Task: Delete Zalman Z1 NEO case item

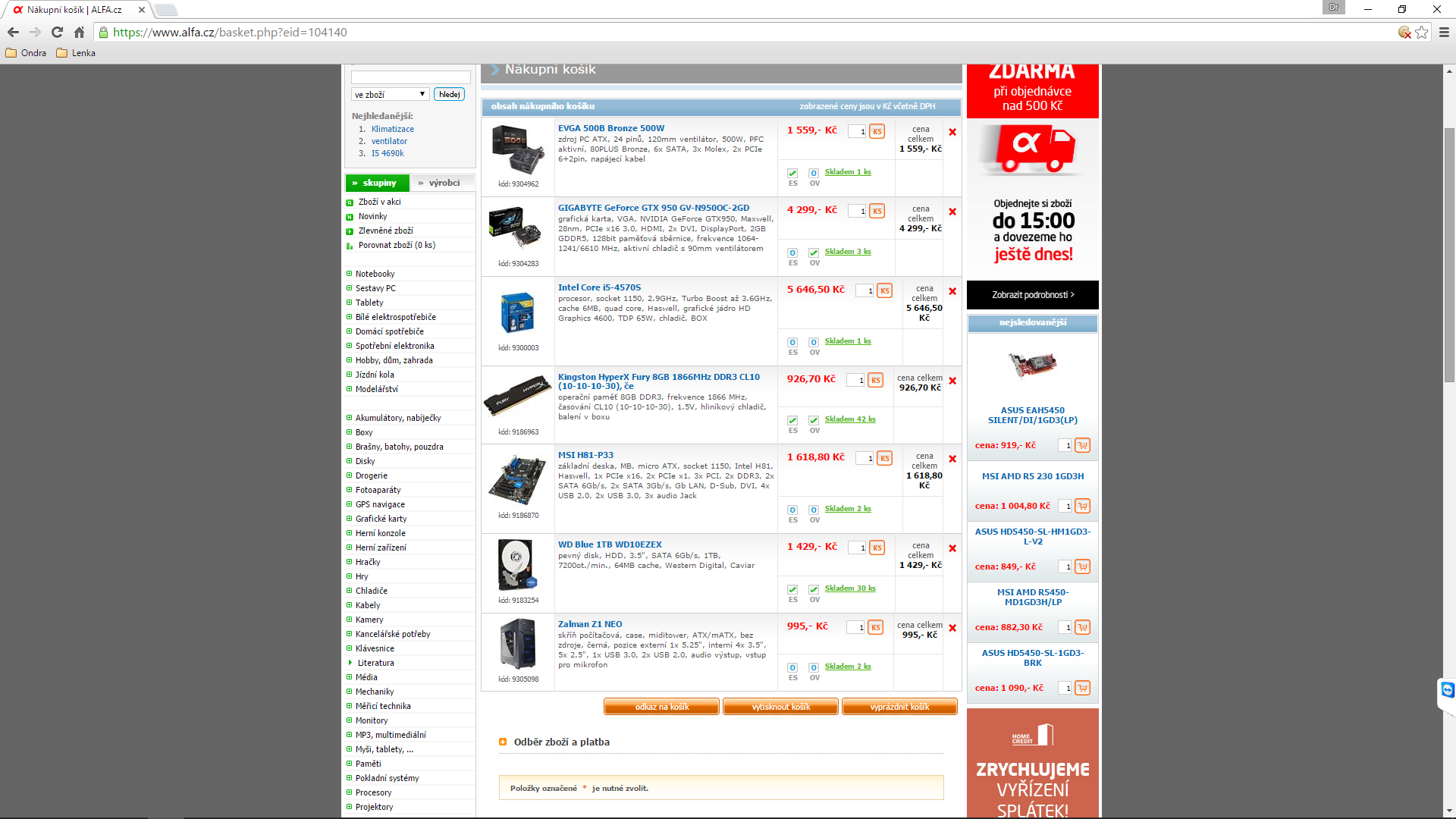Action: (952, 628)
